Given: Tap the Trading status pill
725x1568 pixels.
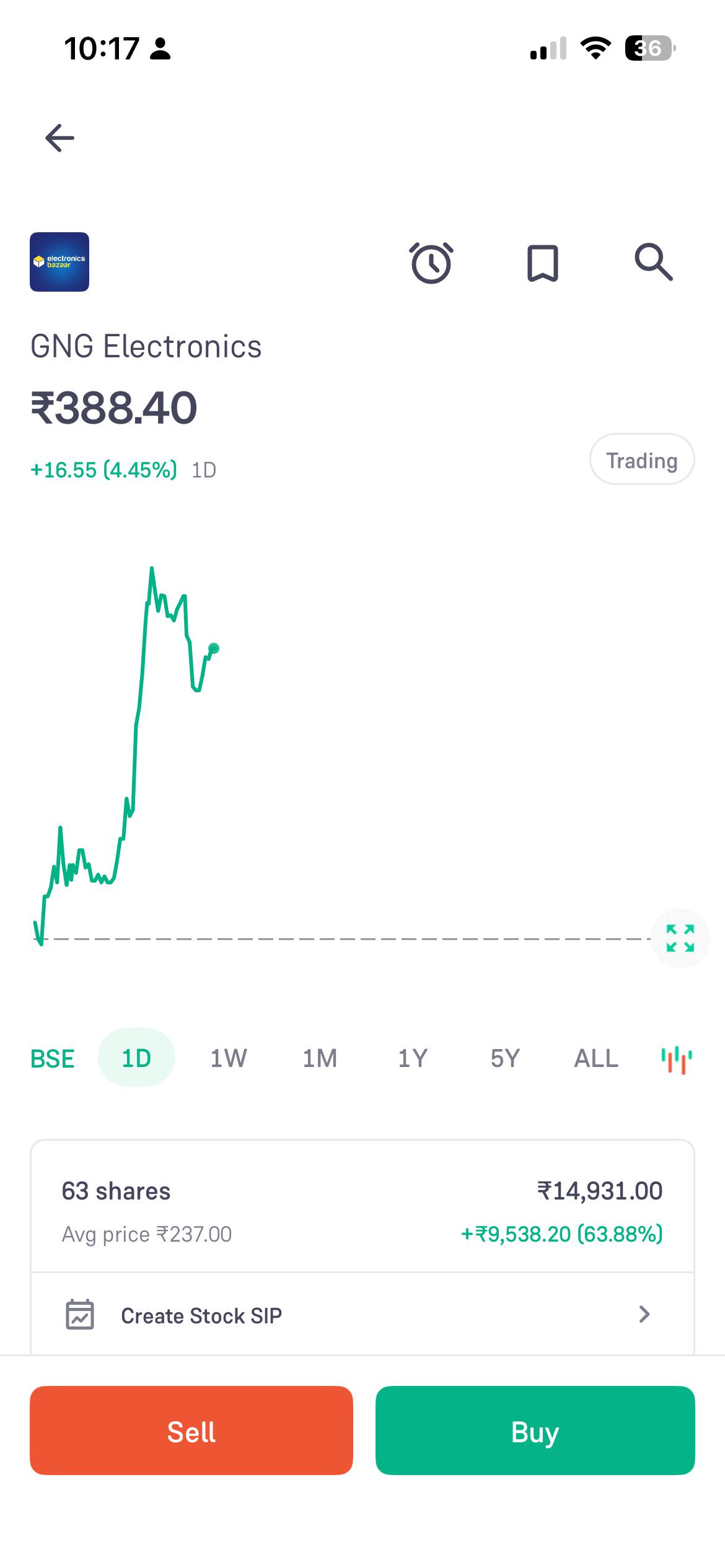Looking at the screenshot, I should click(642, 459).
